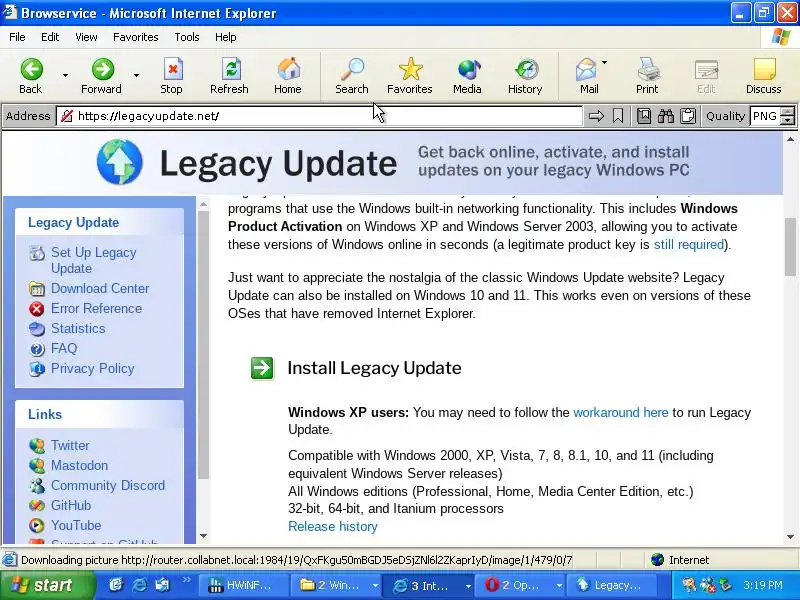Open the Mail toolbar button

[587, 76]
